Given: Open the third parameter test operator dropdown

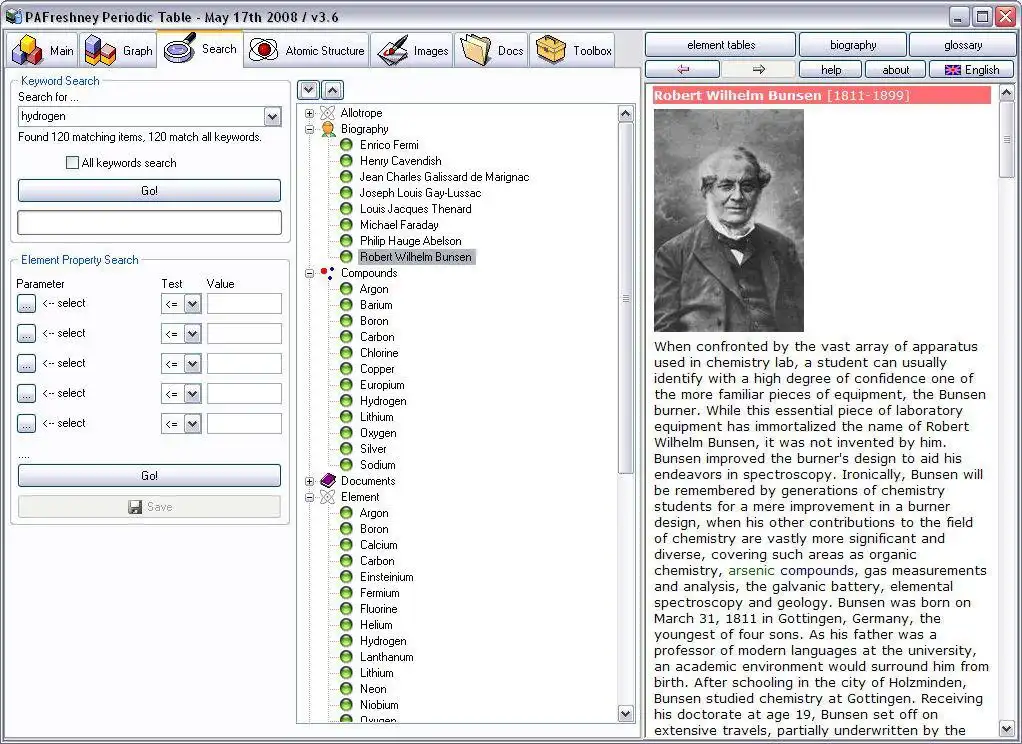Looking at the screenshot, I should 192,363.
